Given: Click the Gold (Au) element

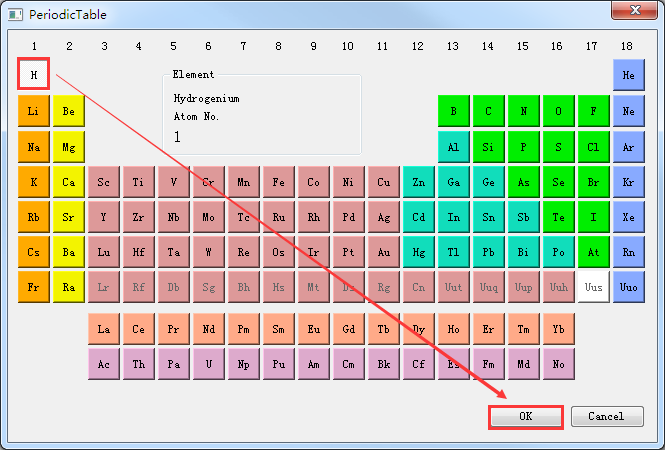Looking at the screenshot, I should pyautogui.click(x=384, y=252).
